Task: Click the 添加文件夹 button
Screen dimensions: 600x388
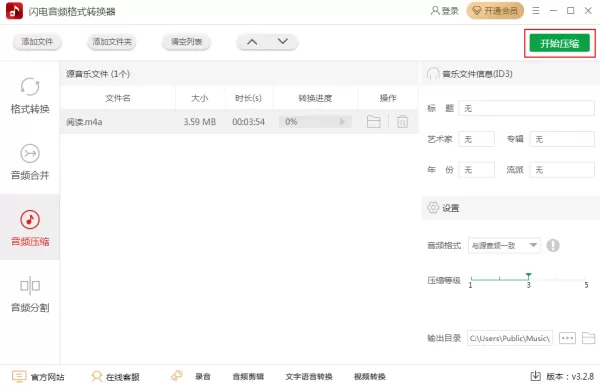Action: 112,42
